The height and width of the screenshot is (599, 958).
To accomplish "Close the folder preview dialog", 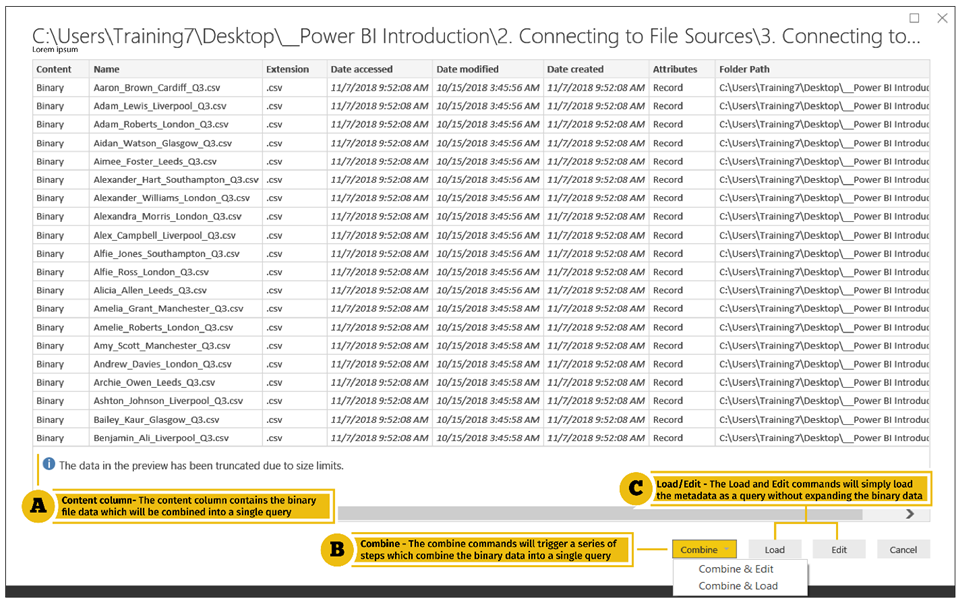I will [941, 18].
